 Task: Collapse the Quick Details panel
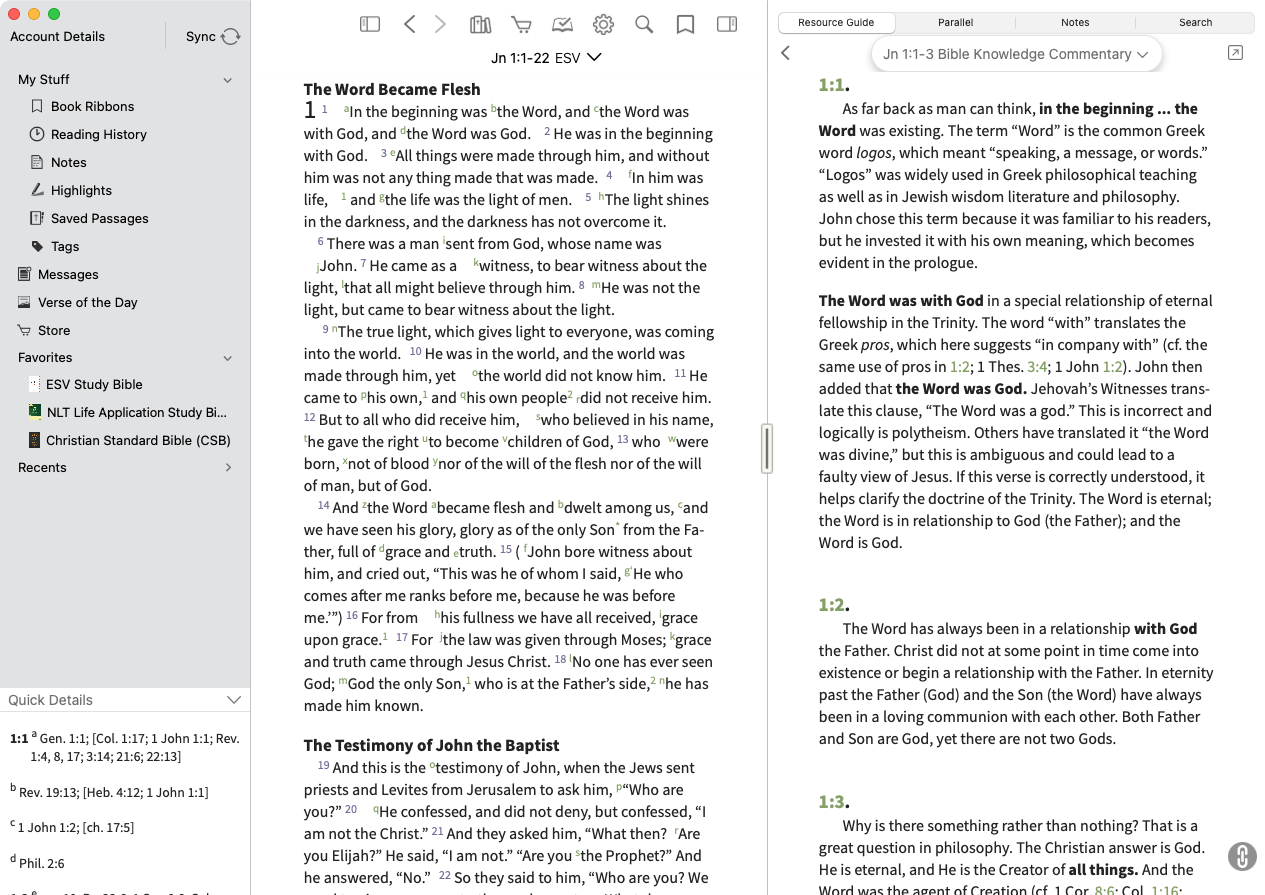(234, 700)
